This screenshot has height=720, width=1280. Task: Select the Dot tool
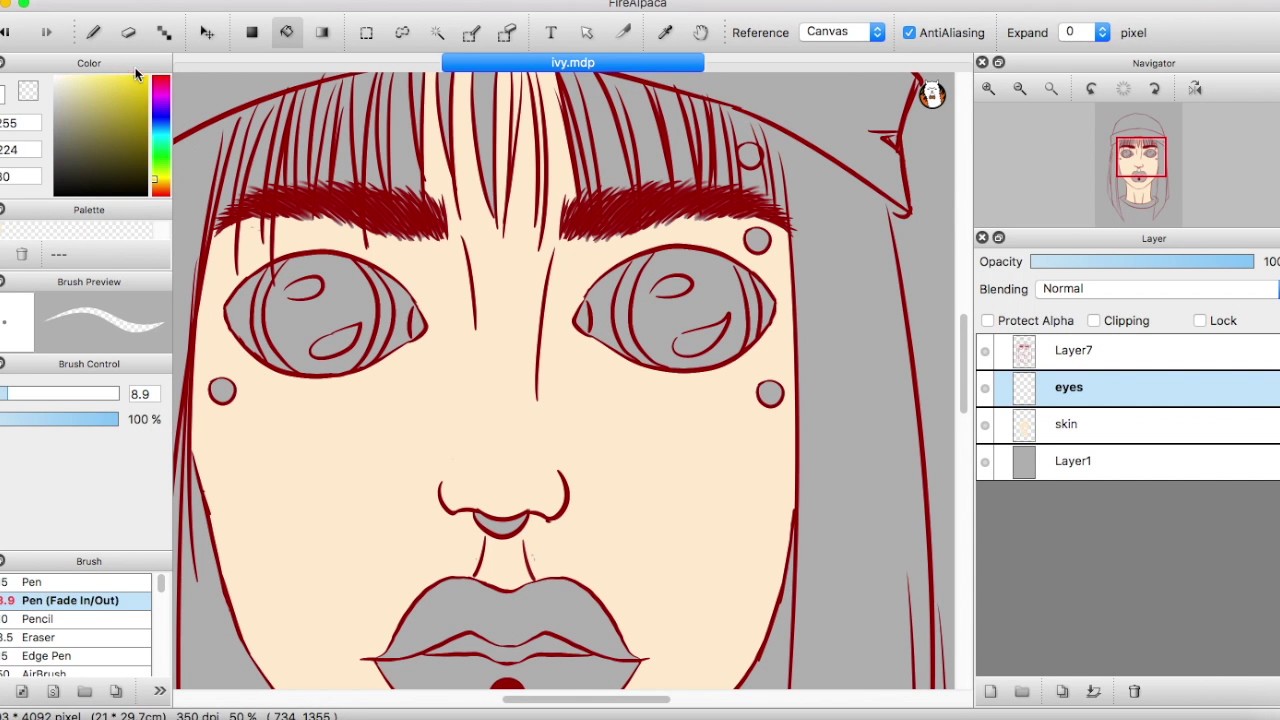point(164,33)
